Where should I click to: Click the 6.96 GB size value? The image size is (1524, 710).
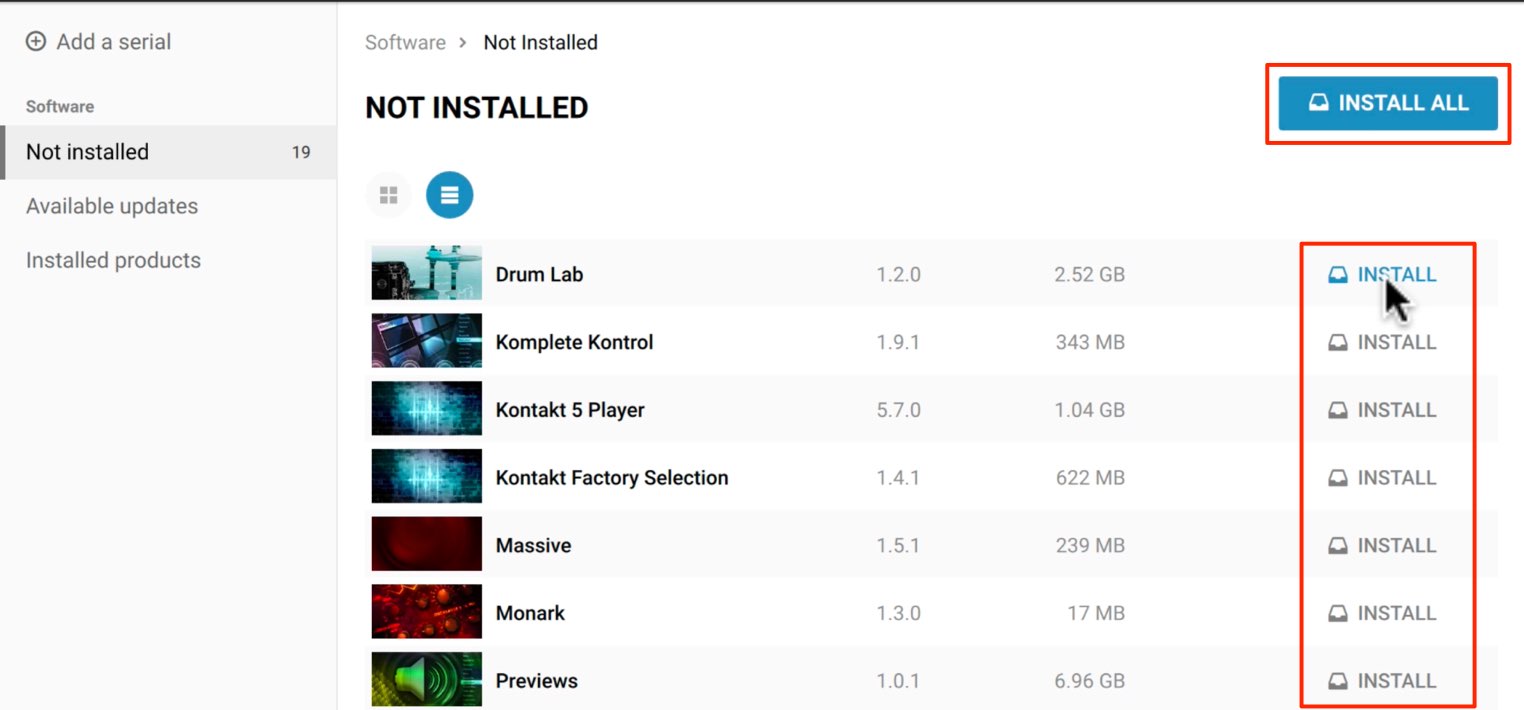click(1089, 681)
